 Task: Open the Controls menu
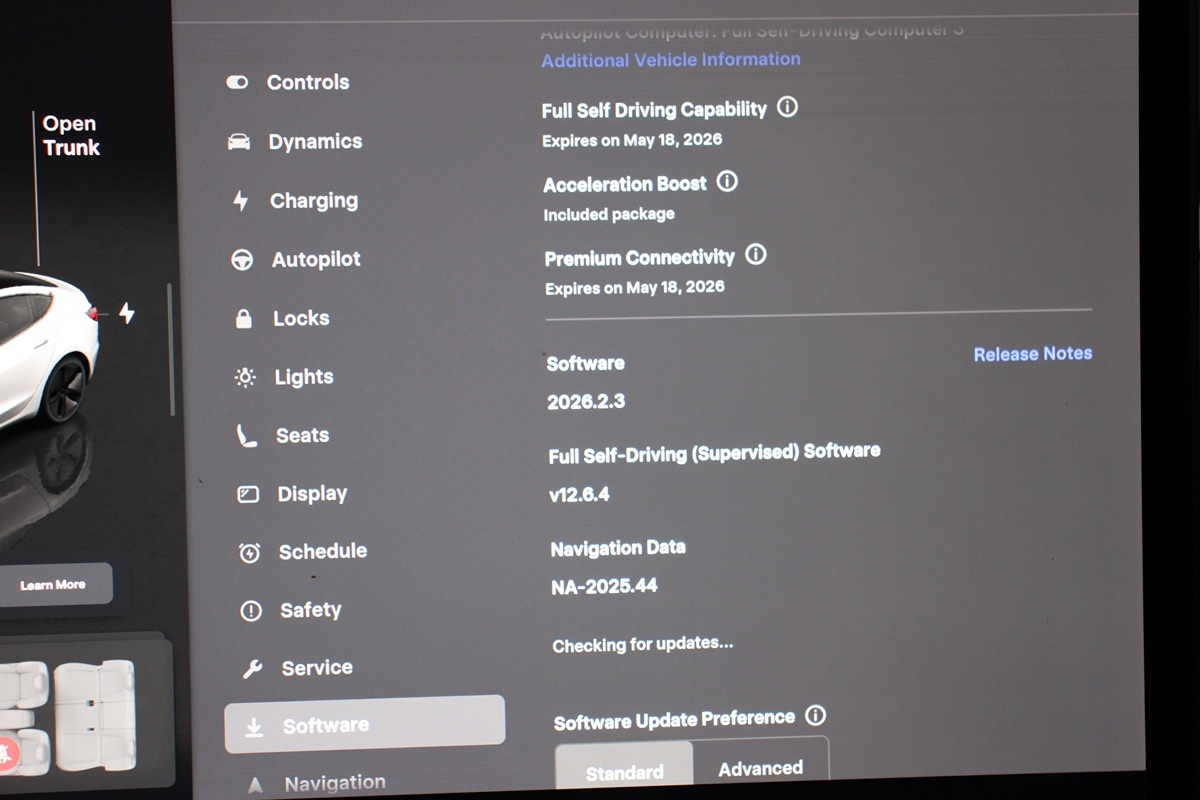pyautogui.click(x=307, y=83)
